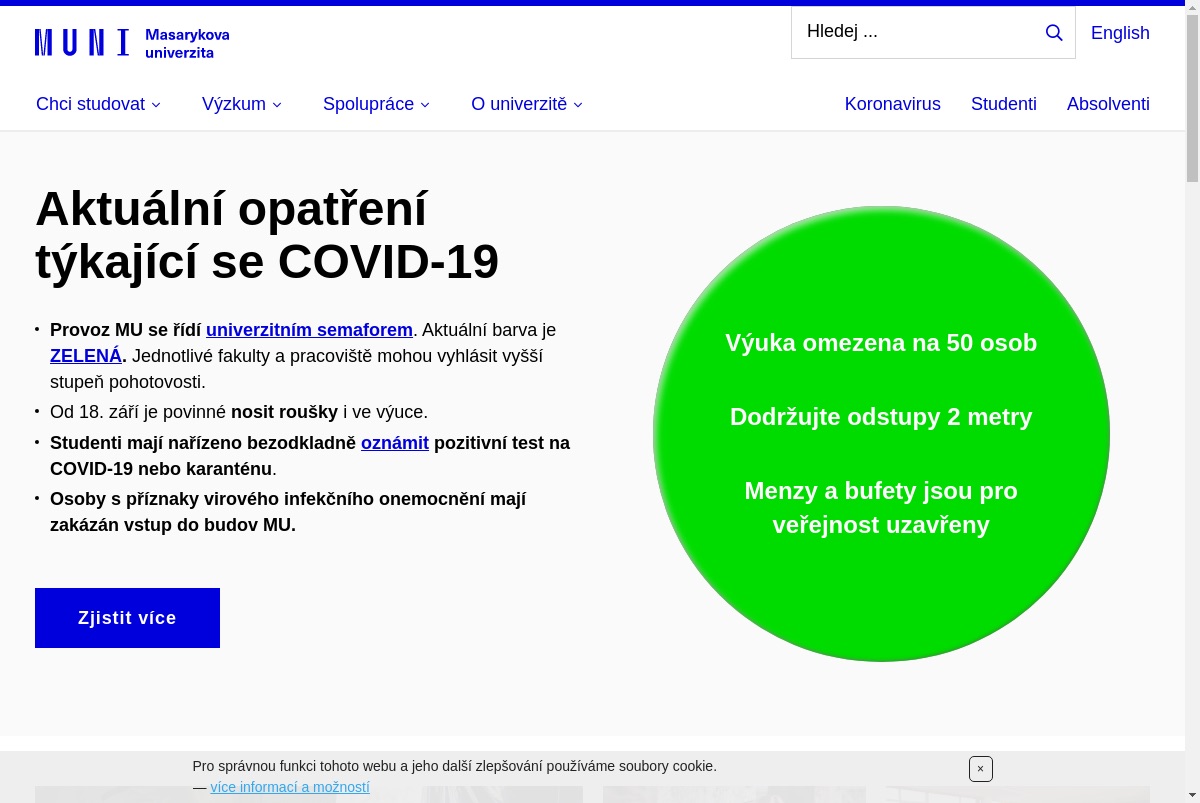Click the scrollbar up arrow
Image resolution: width=1200 pixels, height=803 pixels.
(1192, 6)
